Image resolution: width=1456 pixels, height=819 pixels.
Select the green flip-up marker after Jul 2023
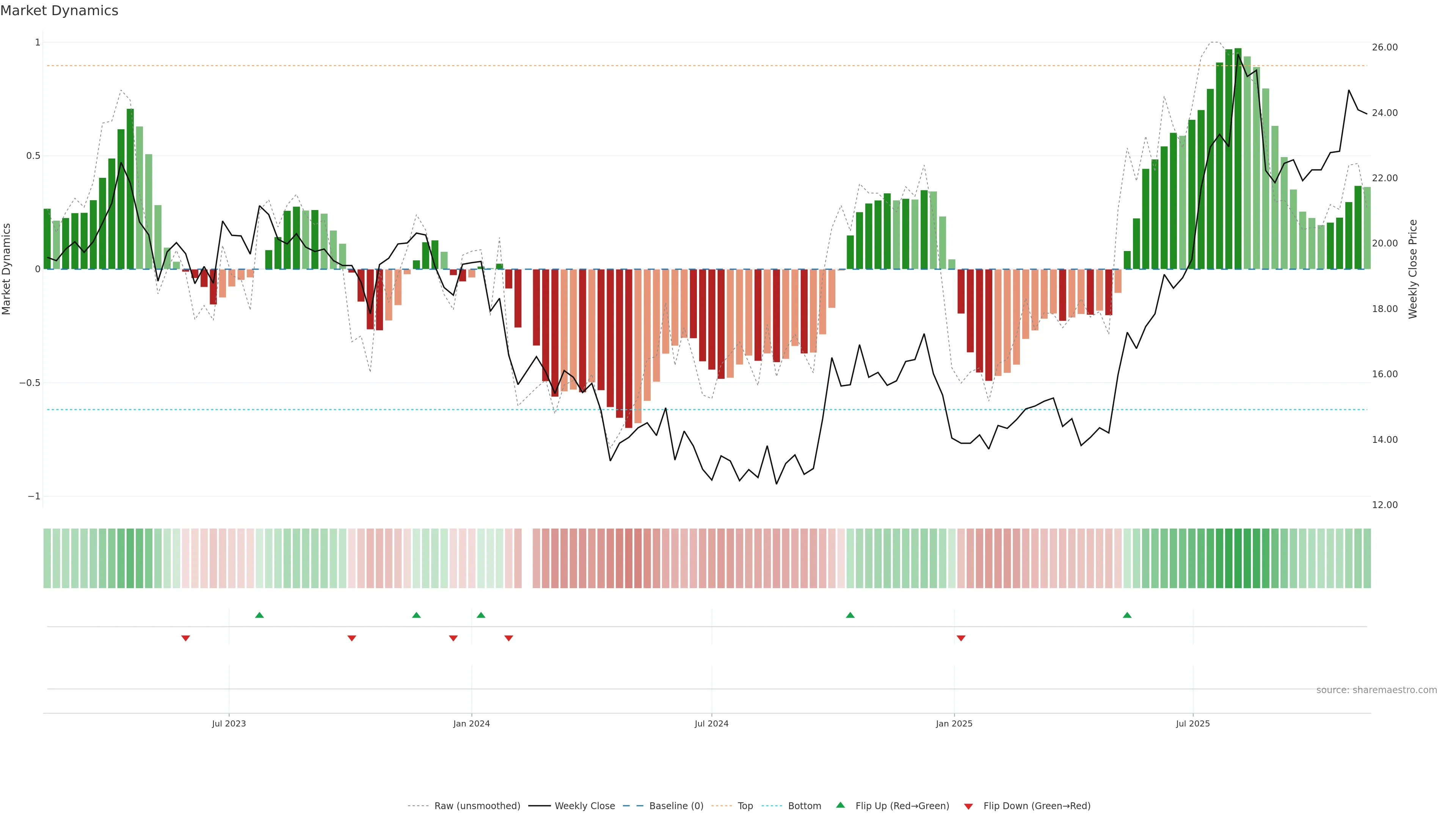259,615
